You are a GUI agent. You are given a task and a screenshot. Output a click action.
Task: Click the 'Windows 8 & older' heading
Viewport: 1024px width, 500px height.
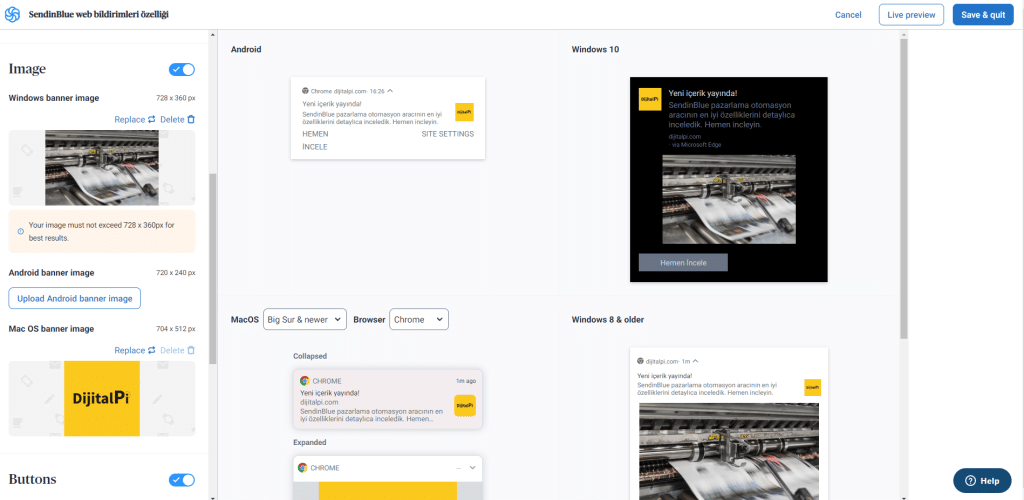[607, 319]
